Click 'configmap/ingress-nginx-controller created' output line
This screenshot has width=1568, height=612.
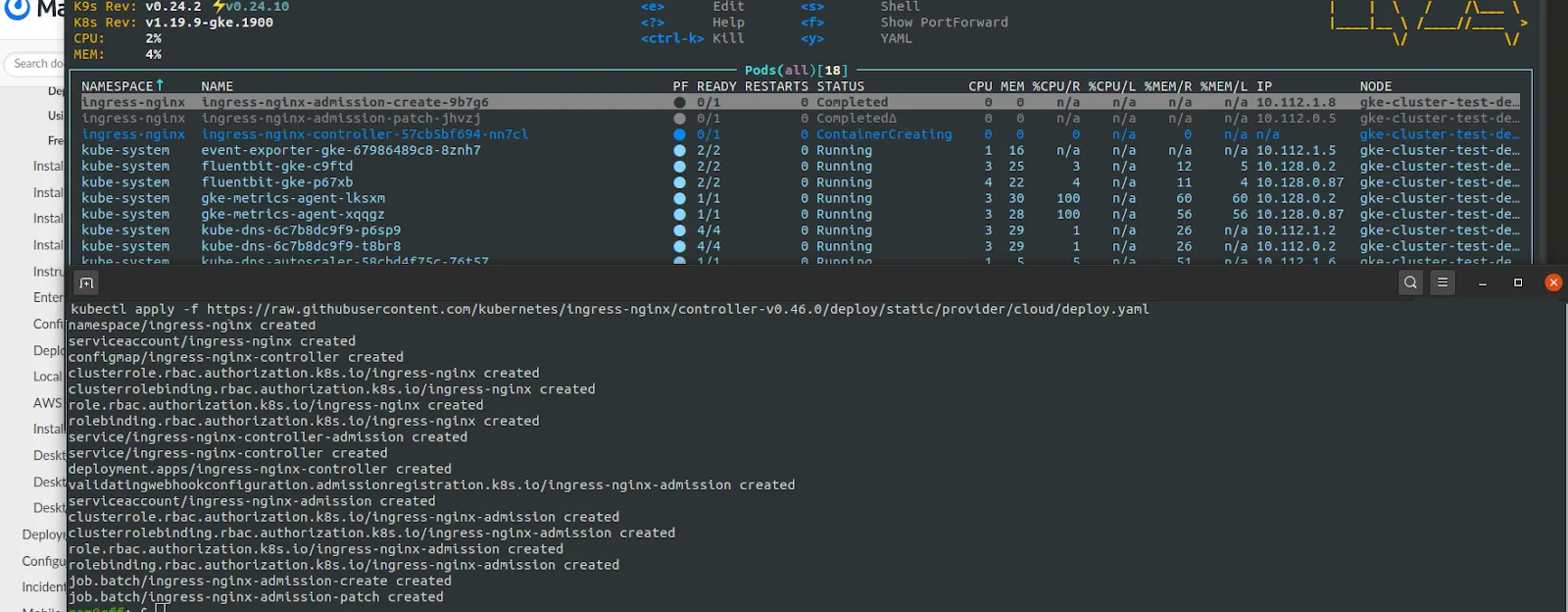coord(236,357)
